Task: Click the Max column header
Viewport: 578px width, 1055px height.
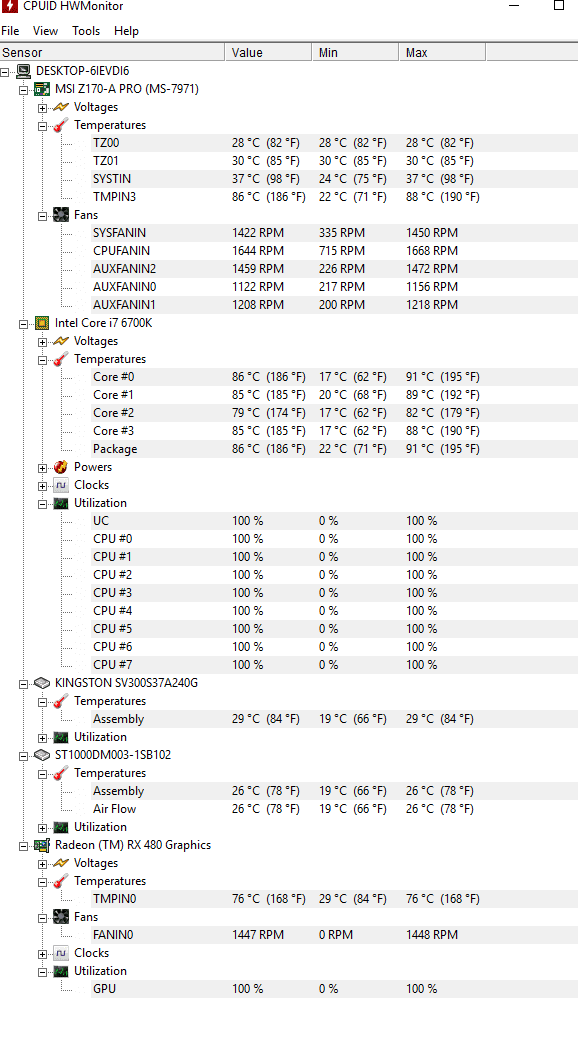Action: (x=442, y=52)
